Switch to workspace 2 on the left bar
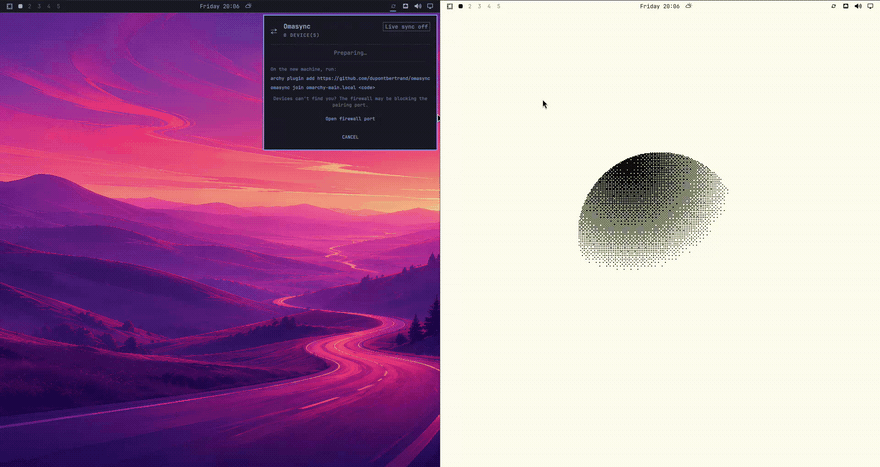Image resolution: width=880 pixels, height=467 pixels. click(30, 6)
